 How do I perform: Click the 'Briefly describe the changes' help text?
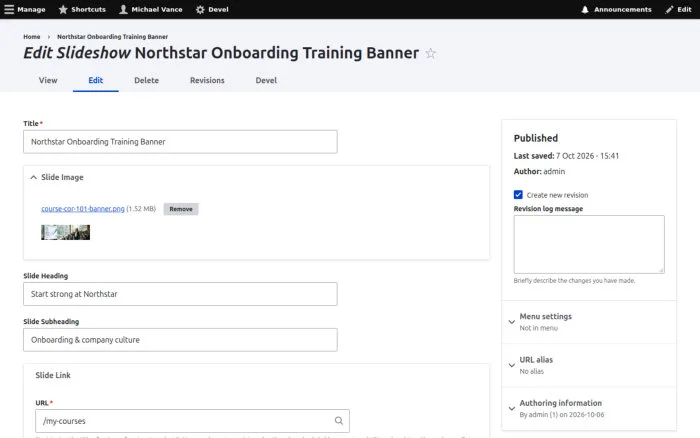tap(574, 280)
